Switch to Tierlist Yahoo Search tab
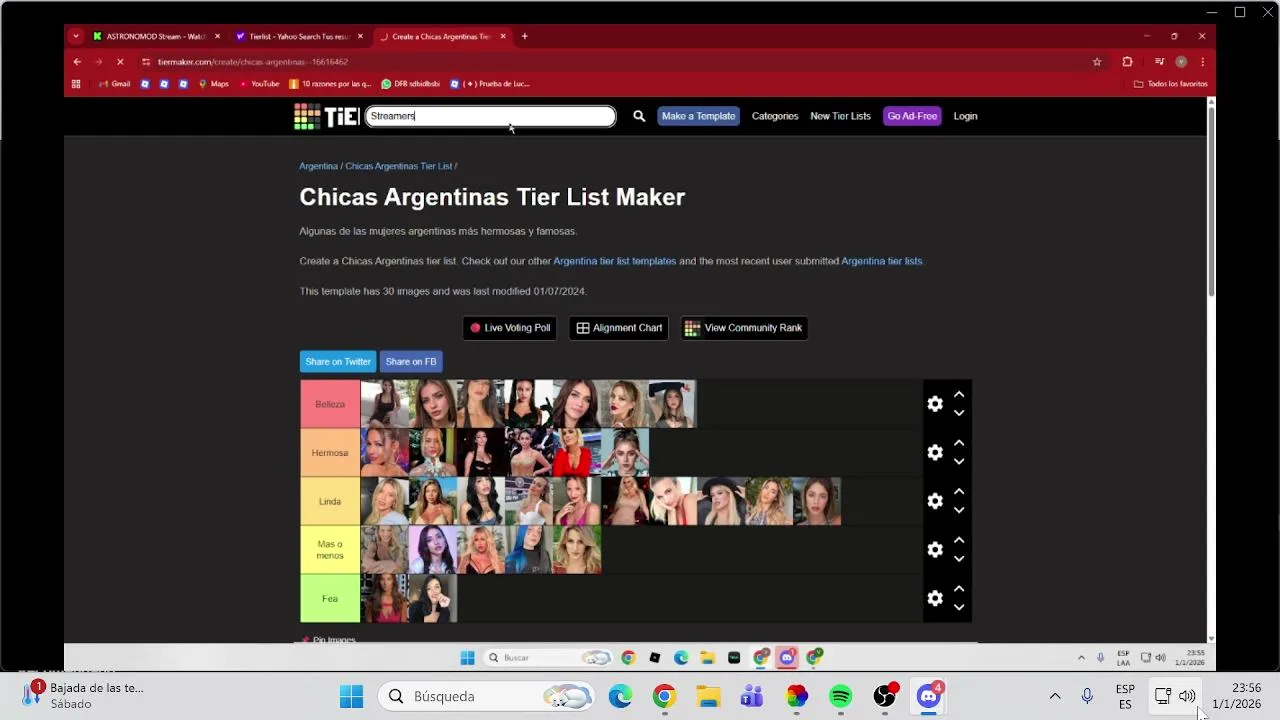1280x720 pixels. 299,36
